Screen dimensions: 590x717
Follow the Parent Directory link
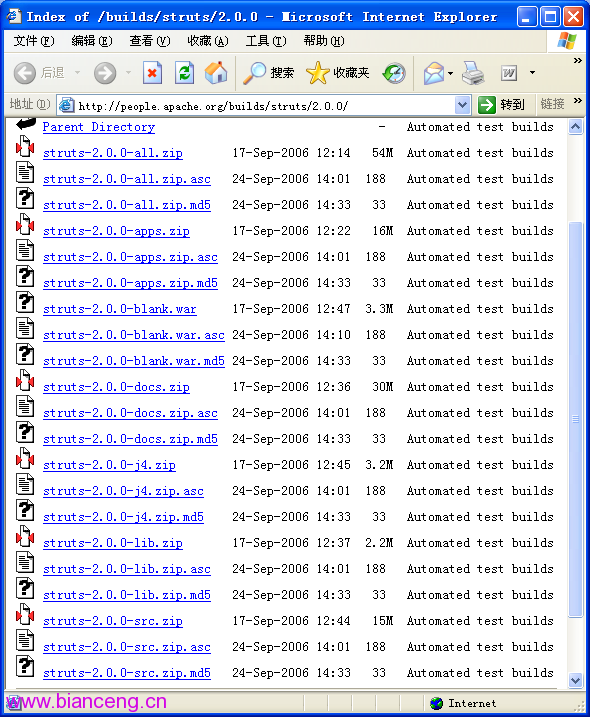[x=99, y=127]
